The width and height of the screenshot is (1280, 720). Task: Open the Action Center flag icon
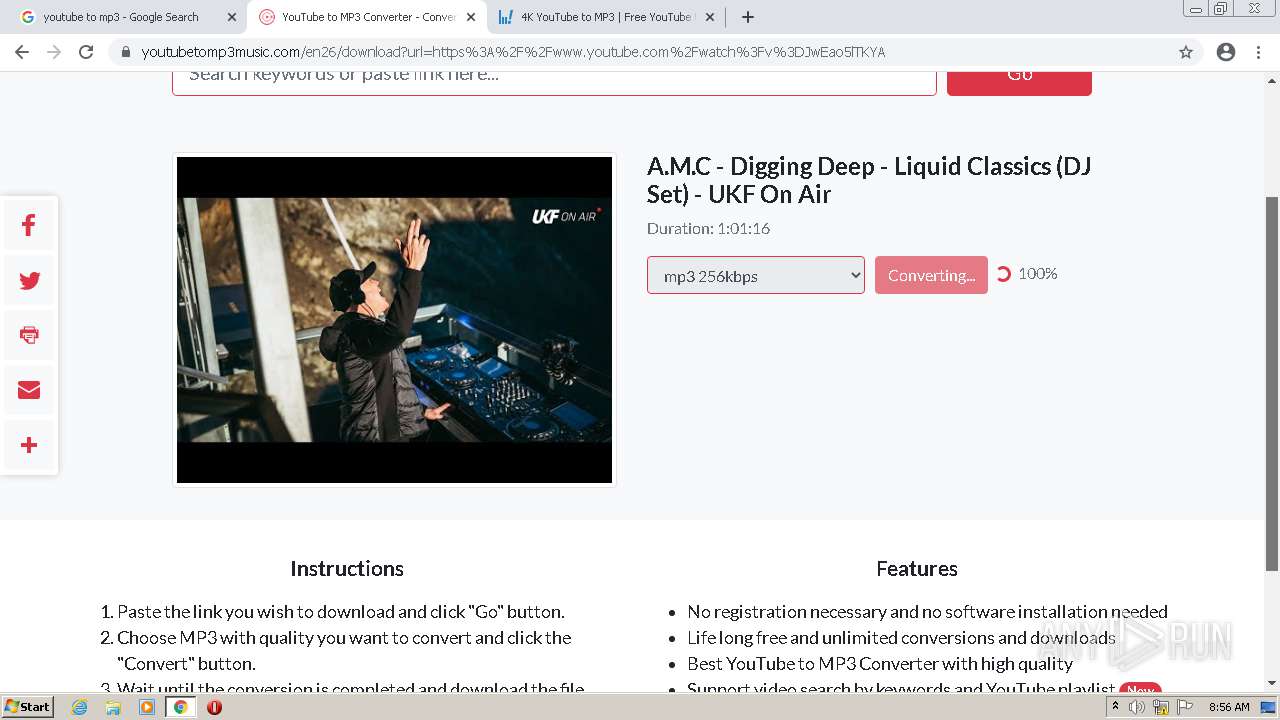click(x=1183, y=707)
